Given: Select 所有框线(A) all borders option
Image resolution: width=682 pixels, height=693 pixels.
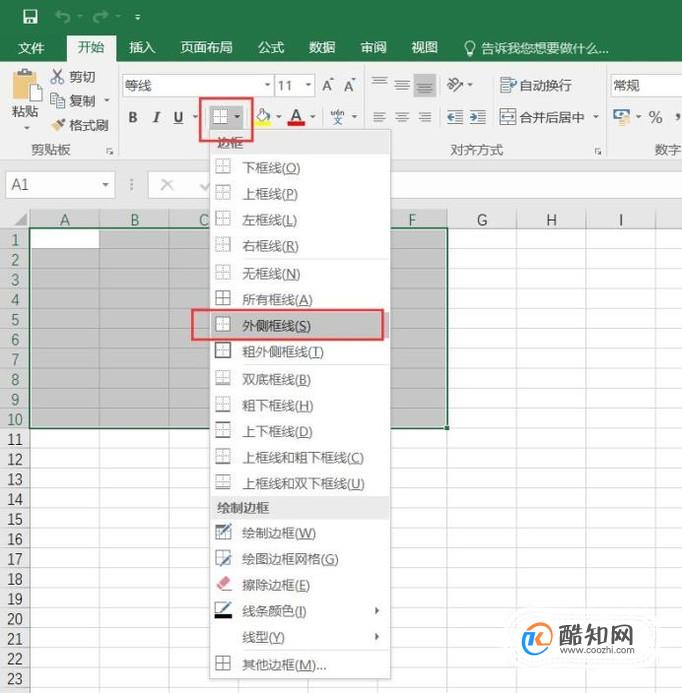Looking at the screenshot, I should 300,299.
